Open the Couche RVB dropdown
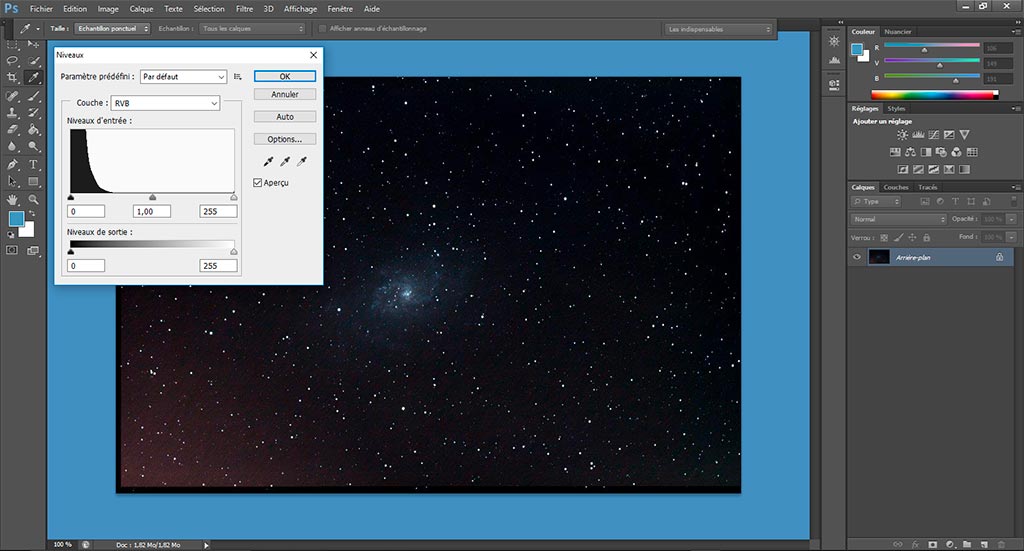 click(x=165, y=103)
